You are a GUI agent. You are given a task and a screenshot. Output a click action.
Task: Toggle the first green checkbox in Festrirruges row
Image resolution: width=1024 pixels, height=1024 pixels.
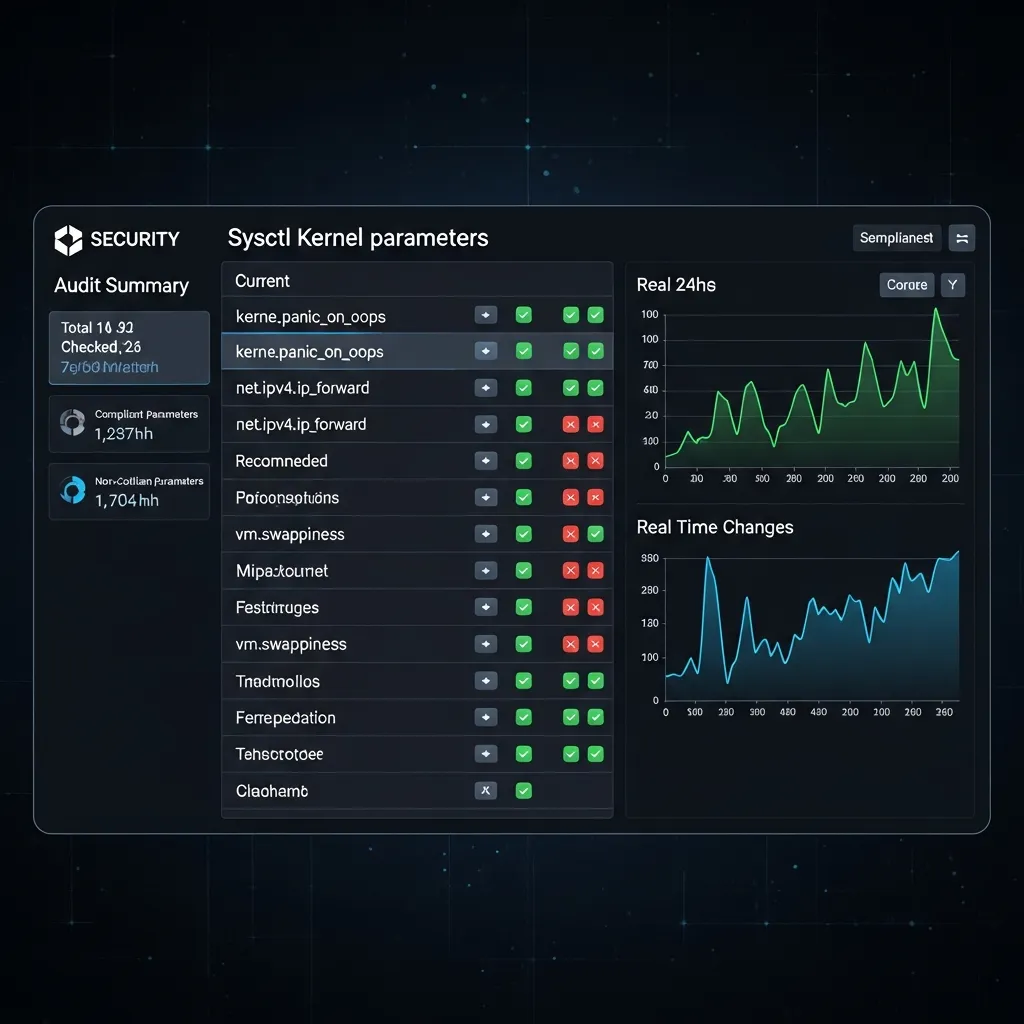tap(523, 607)
